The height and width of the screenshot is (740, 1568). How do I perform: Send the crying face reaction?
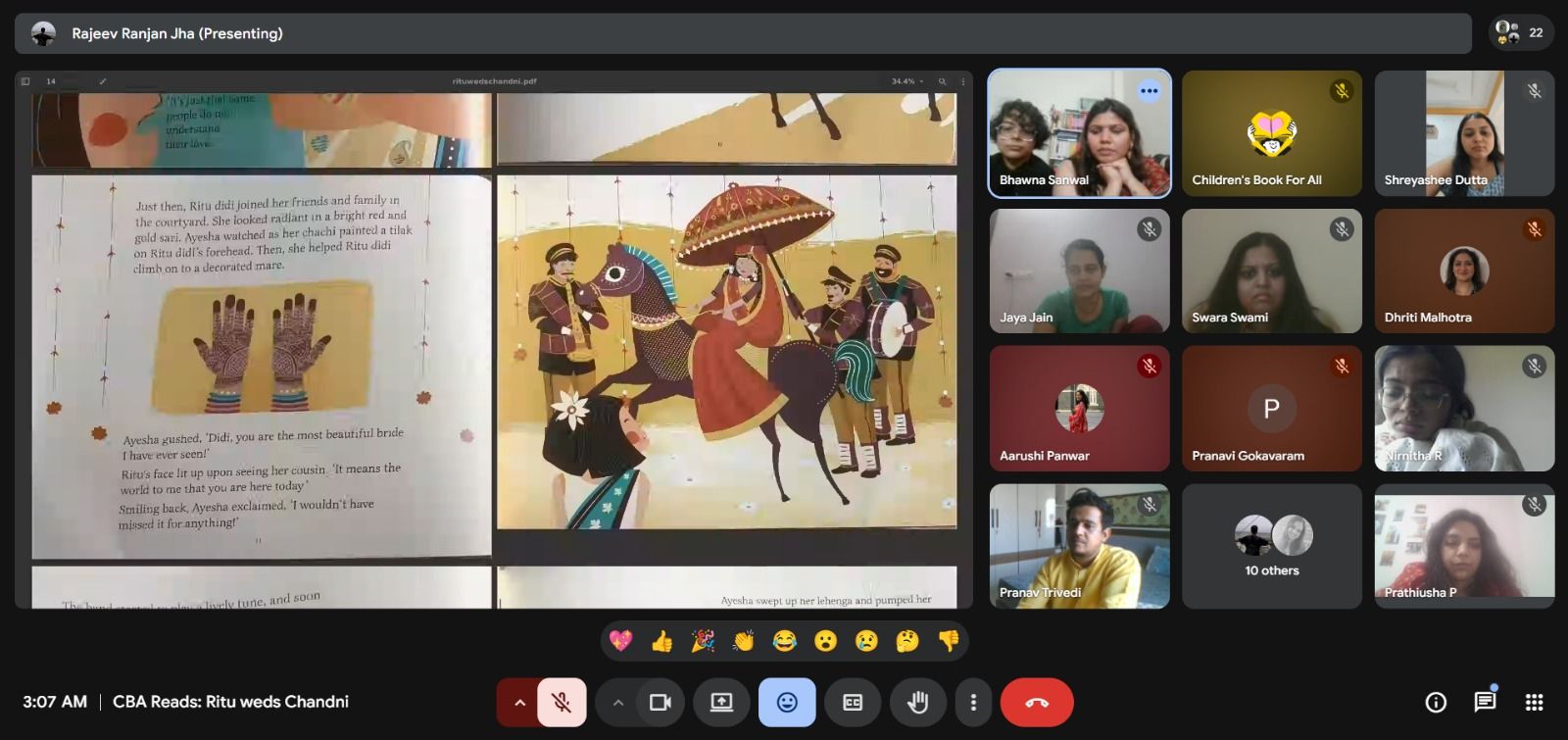(x=866, y=641)
